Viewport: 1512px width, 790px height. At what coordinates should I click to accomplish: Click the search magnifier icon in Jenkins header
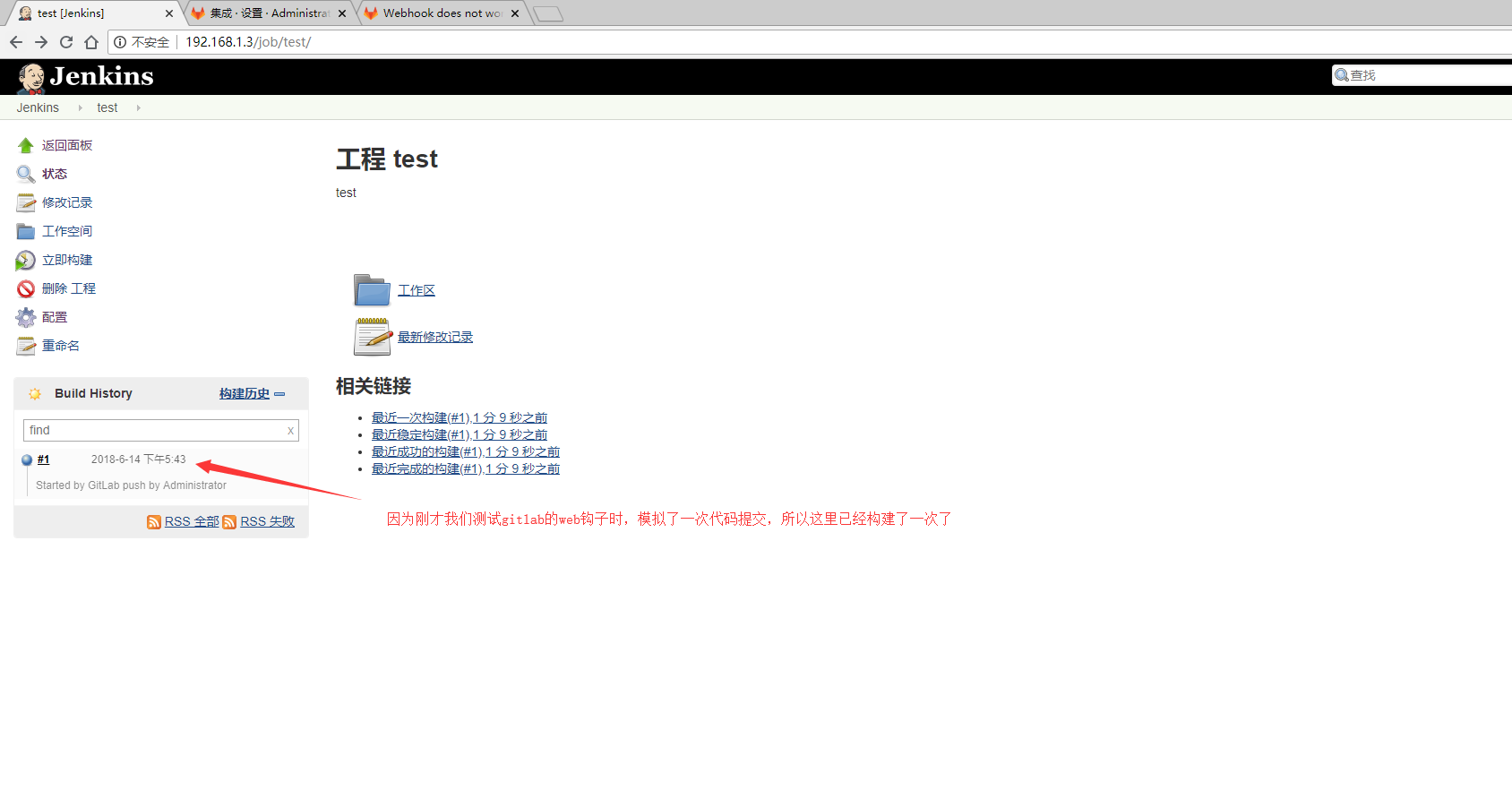pos(1342,75)
